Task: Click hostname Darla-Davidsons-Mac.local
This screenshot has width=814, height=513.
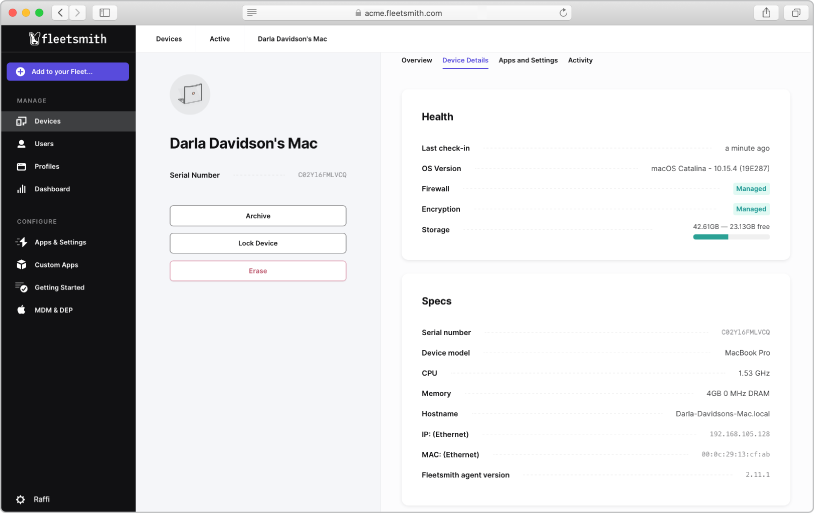Action: (x=723, y=414)
